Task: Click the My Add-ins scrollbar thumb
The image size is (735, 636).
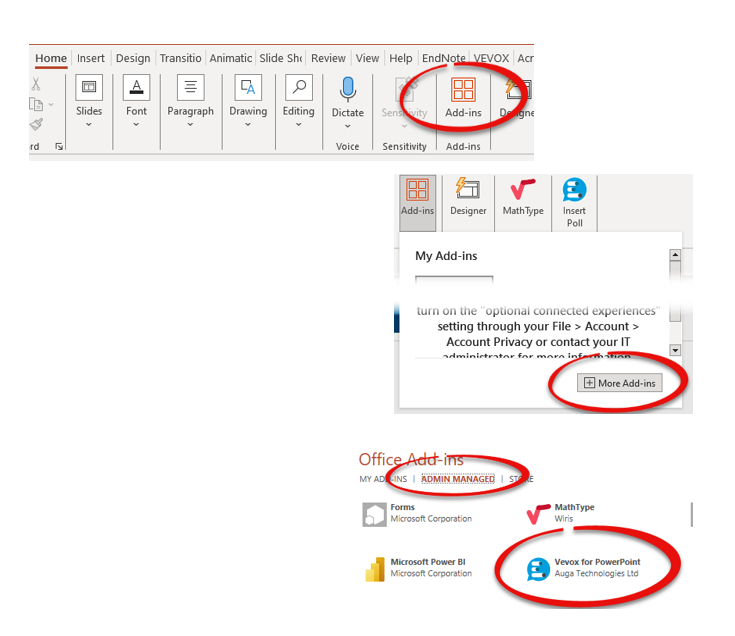Action: point(675,292)
